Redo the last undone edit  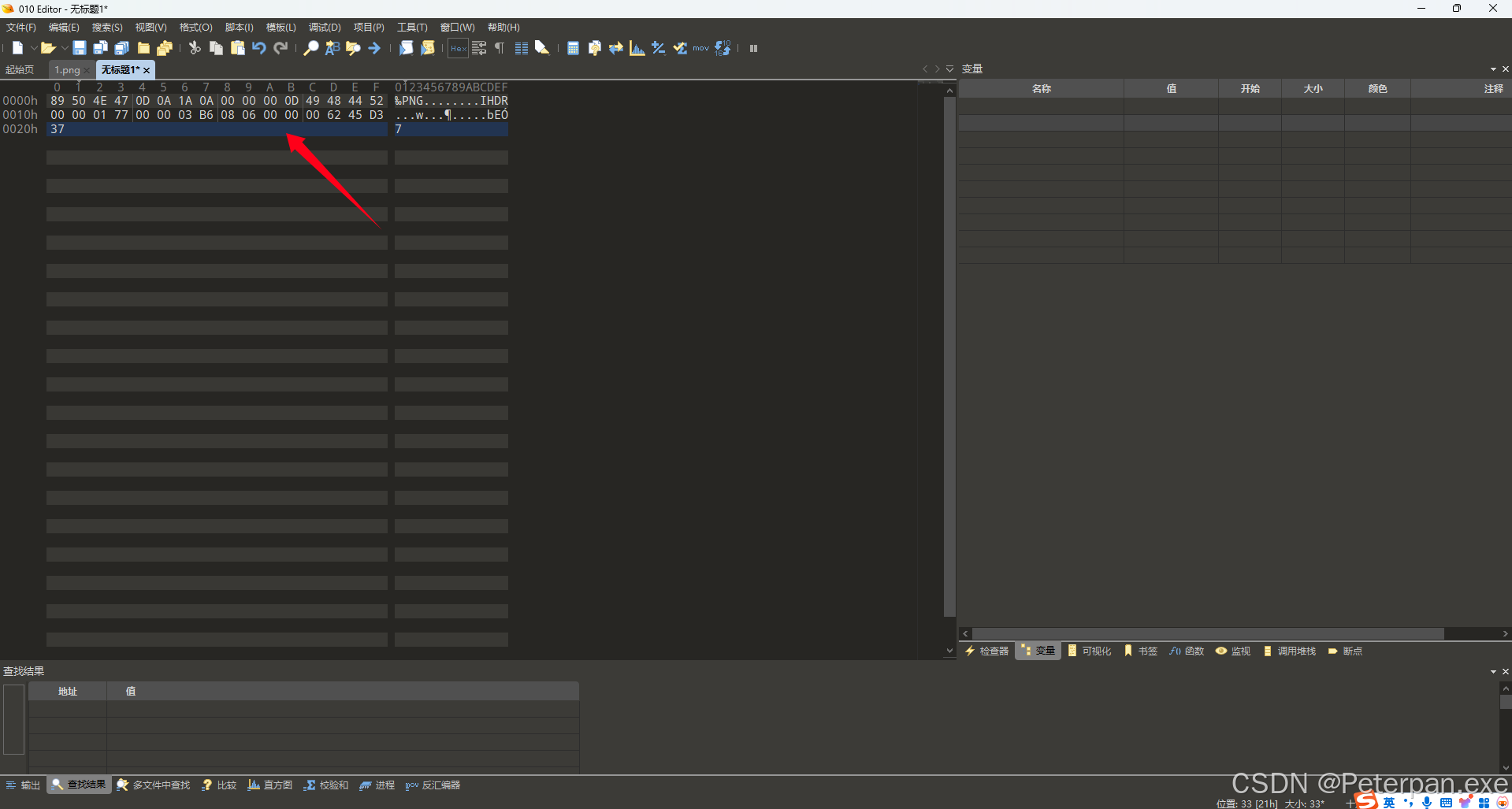point(280,48)
